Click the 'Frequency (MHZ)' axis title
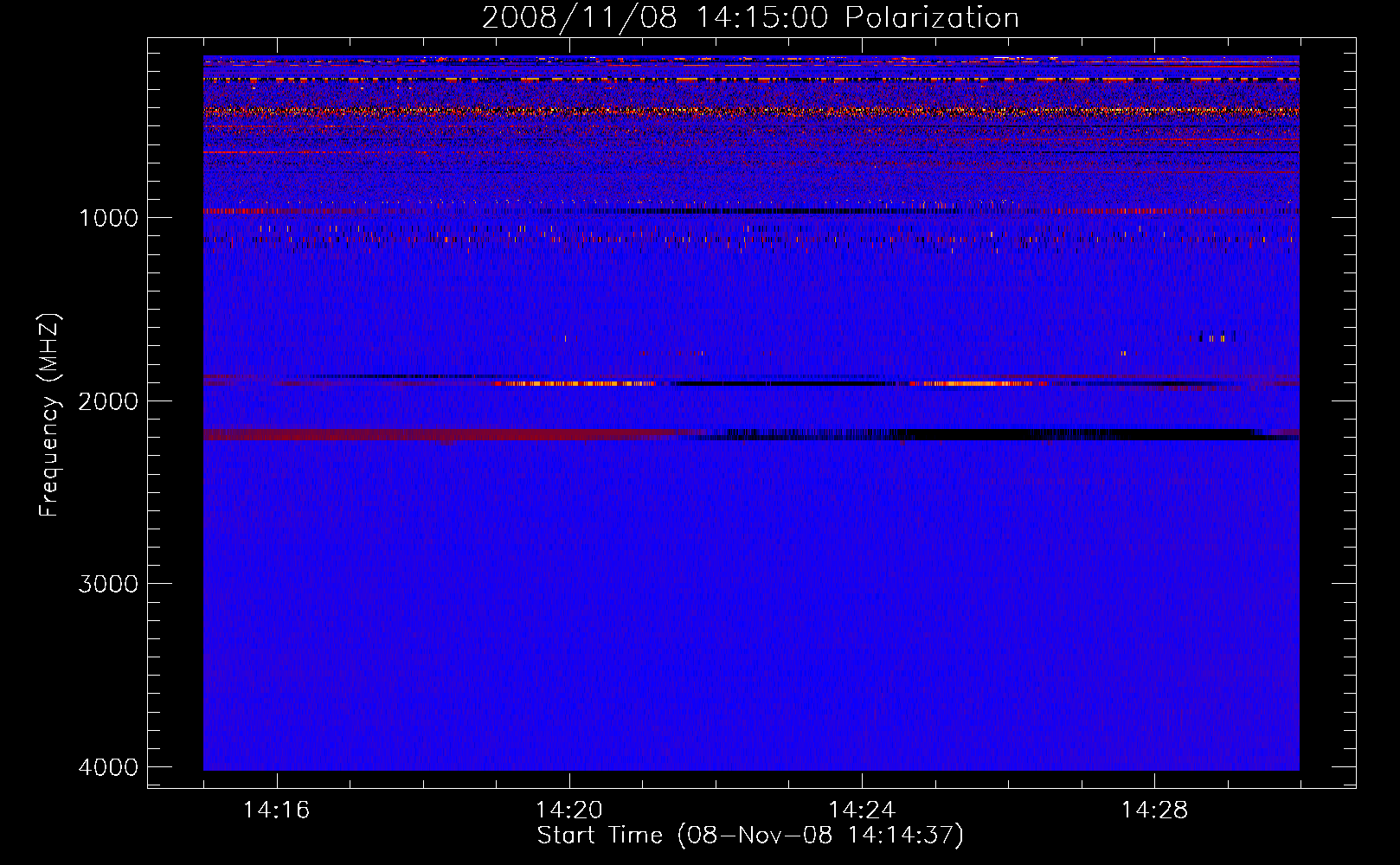The image size is (1400, 865). 49,415
